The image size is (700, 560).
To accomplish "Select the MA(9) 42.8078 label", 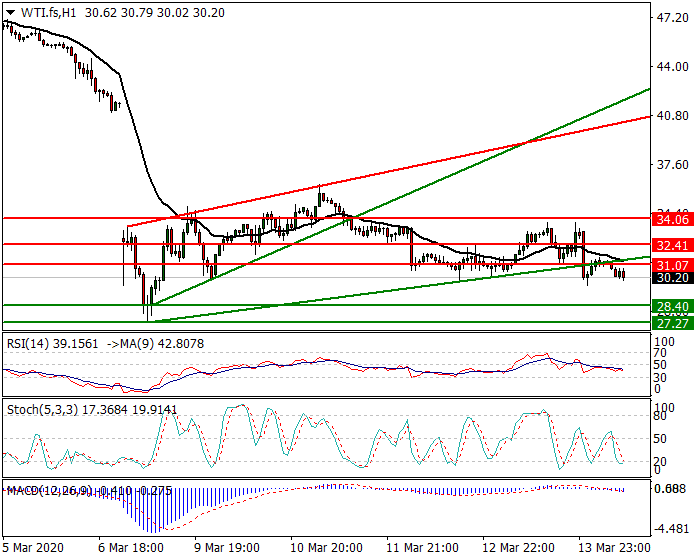I will [162, 344].
